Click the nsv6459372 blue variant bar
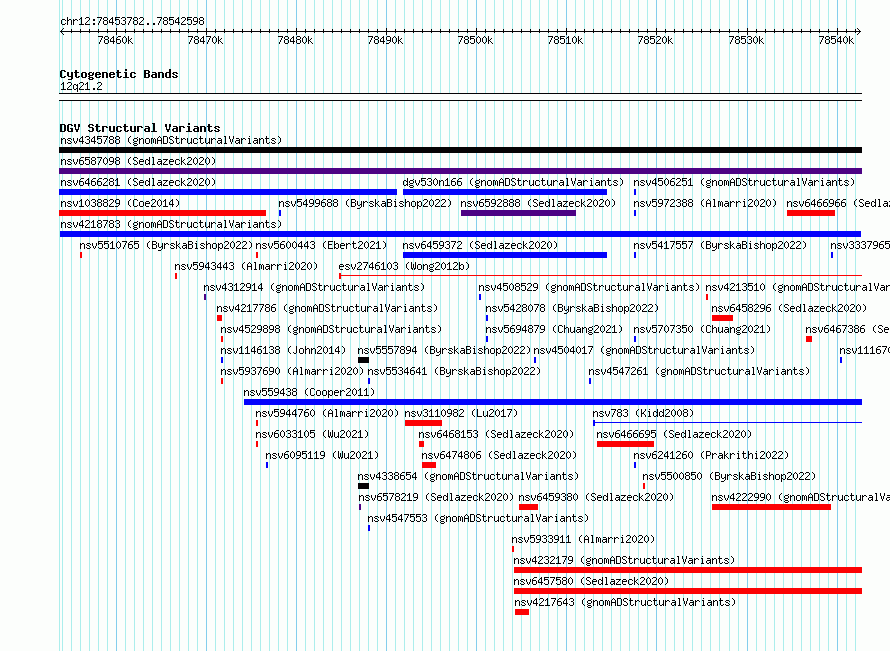This screenshot has height=651, width=890. [x=505, y=255]
